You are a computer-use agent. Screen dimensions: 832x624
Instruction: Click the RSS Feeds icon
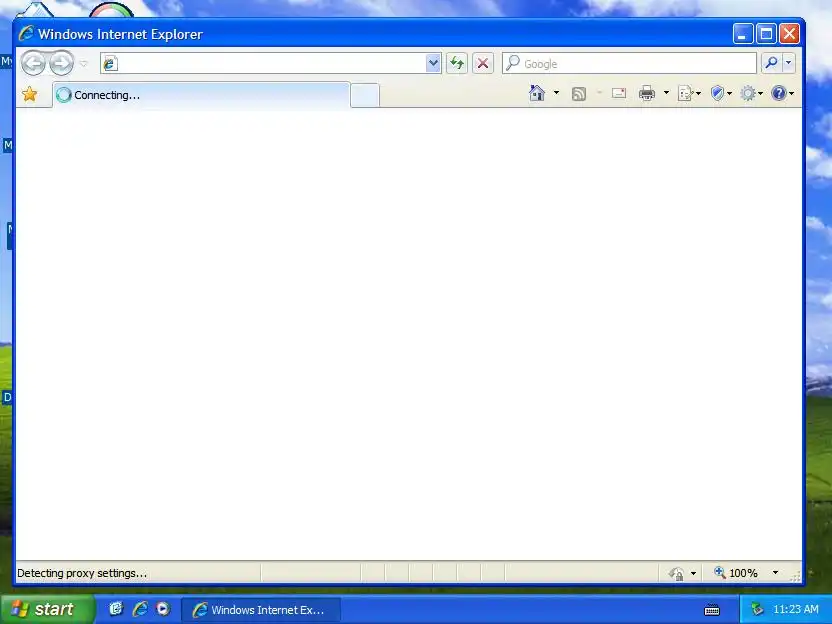click(578, 94)
